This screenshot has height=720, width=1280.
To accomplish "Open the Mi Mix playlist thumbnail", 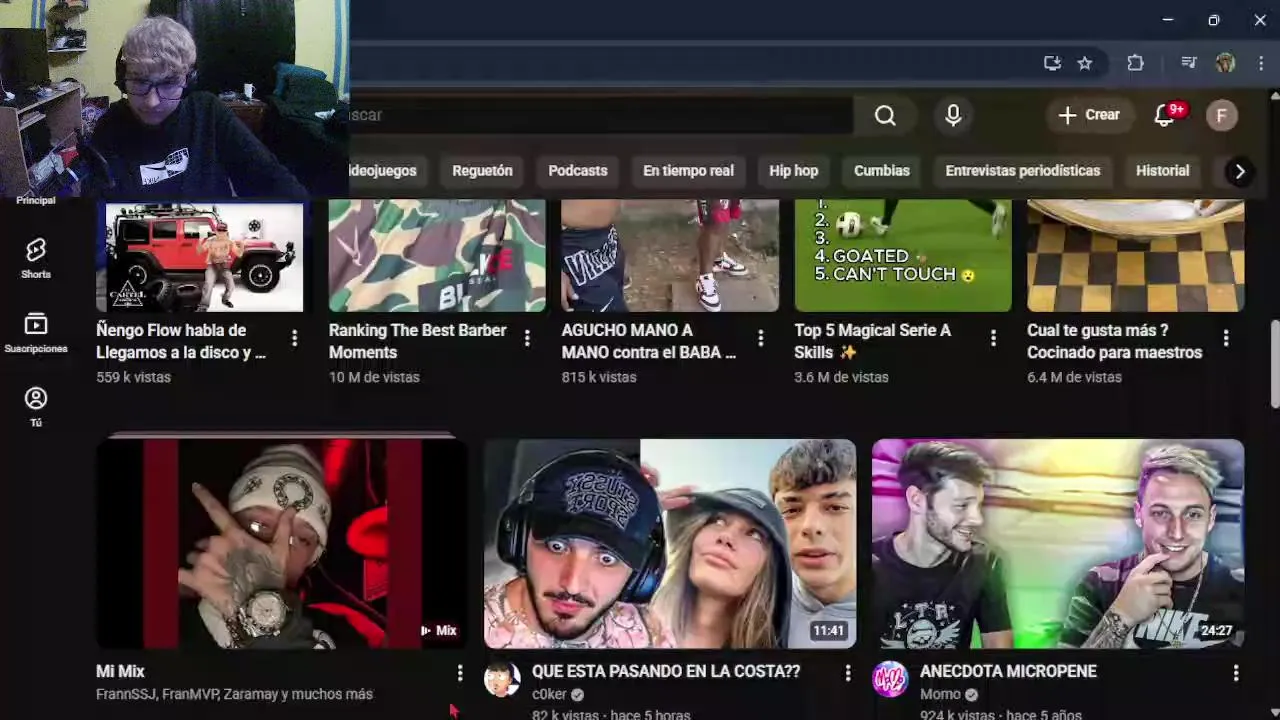I will click(282, 544).
